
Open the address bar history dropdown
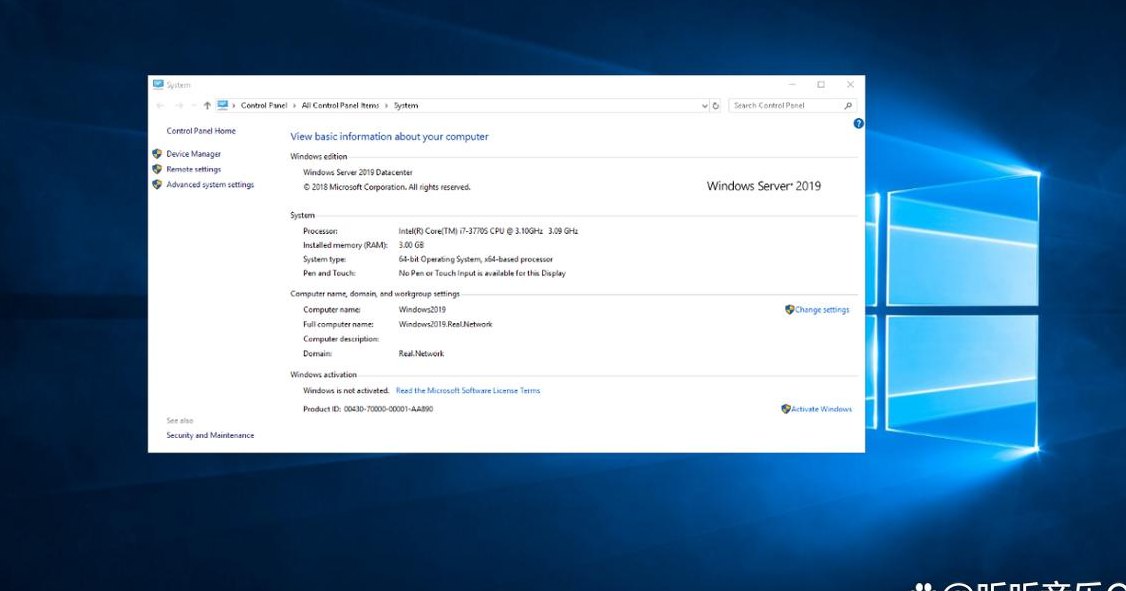704,106
